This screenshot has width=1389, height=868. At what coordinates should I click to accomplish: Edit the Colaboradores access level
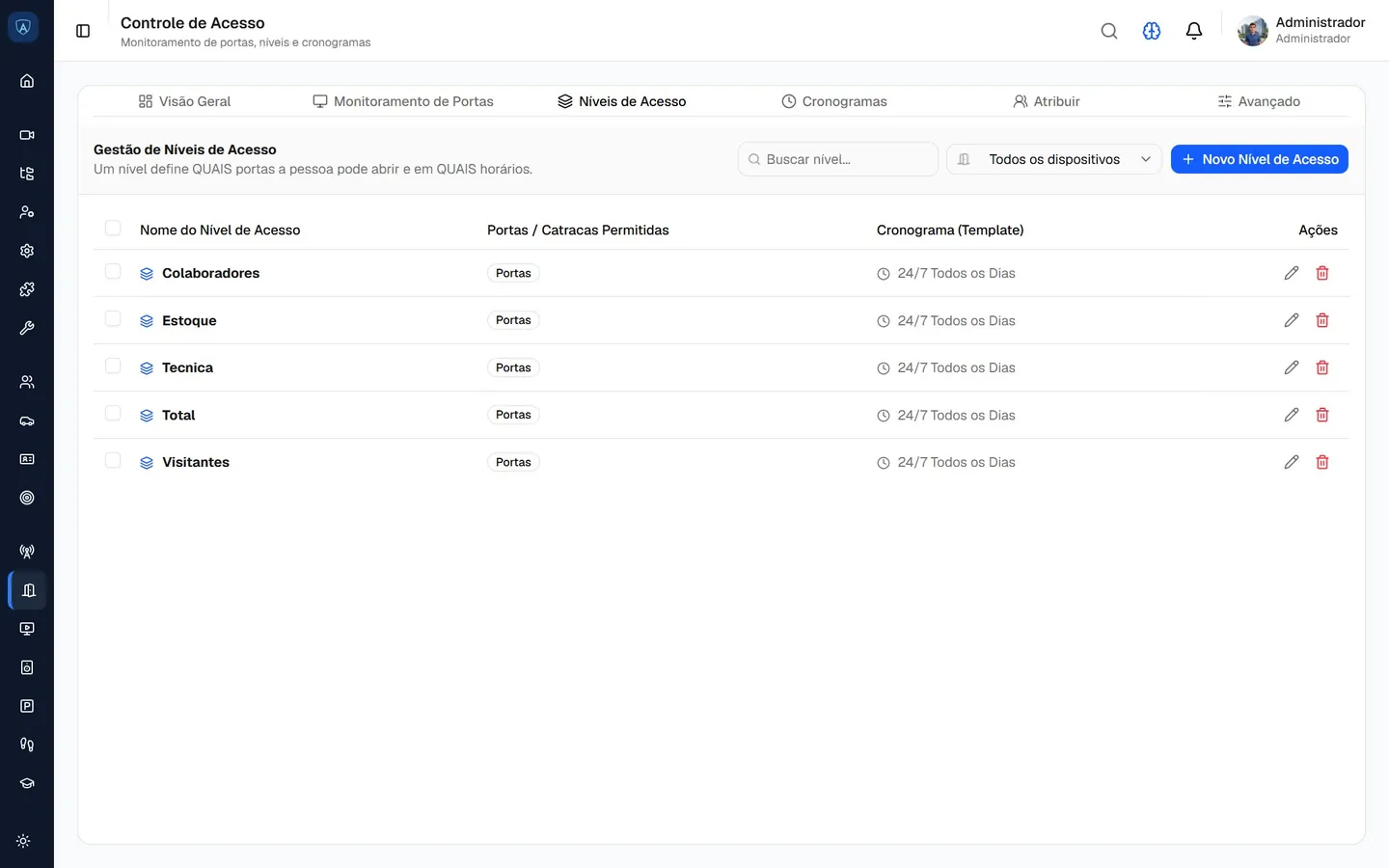pyautogui.click(x=1292, y=273)
